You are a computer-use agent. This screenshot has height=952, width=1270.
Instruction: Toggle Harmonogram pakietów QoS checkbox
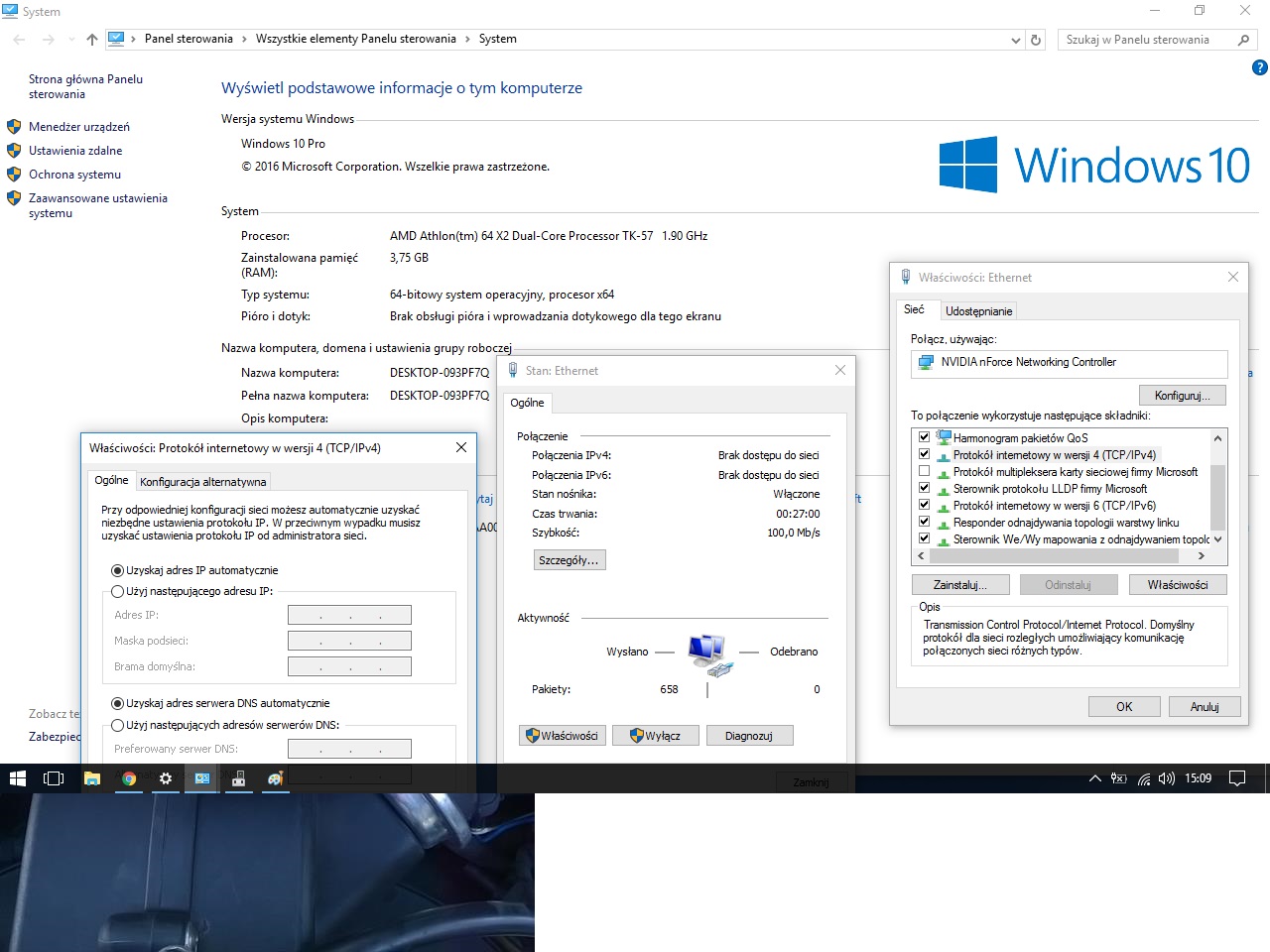click(925, 437)
